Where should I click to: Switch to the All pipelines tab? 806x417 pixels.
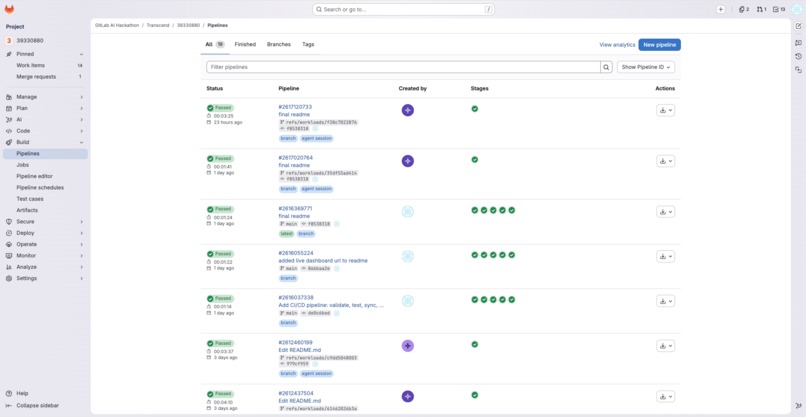pos(214,44)
